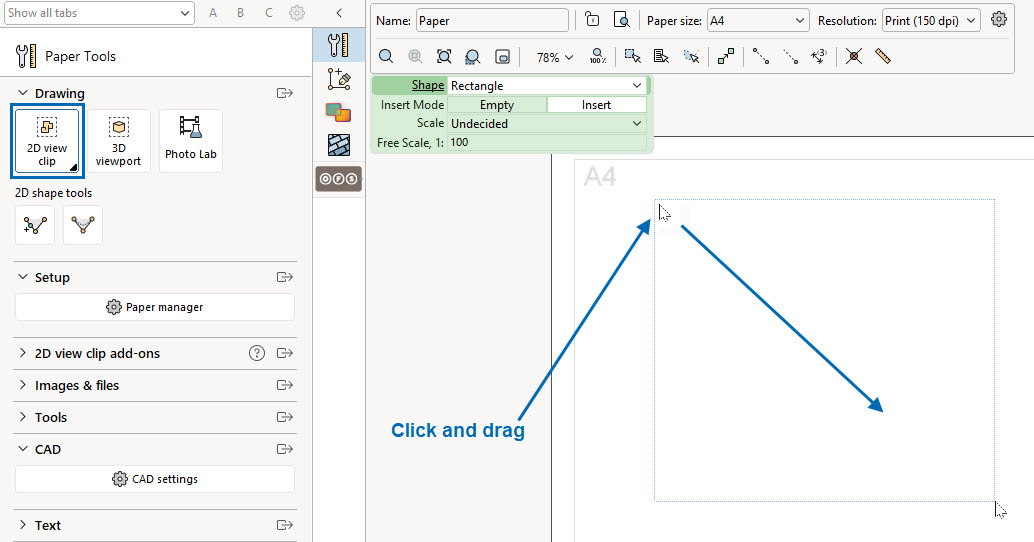Select the 3D viewport tool
This screenshot has width=1034, height=542.
[x=119, y=141]
